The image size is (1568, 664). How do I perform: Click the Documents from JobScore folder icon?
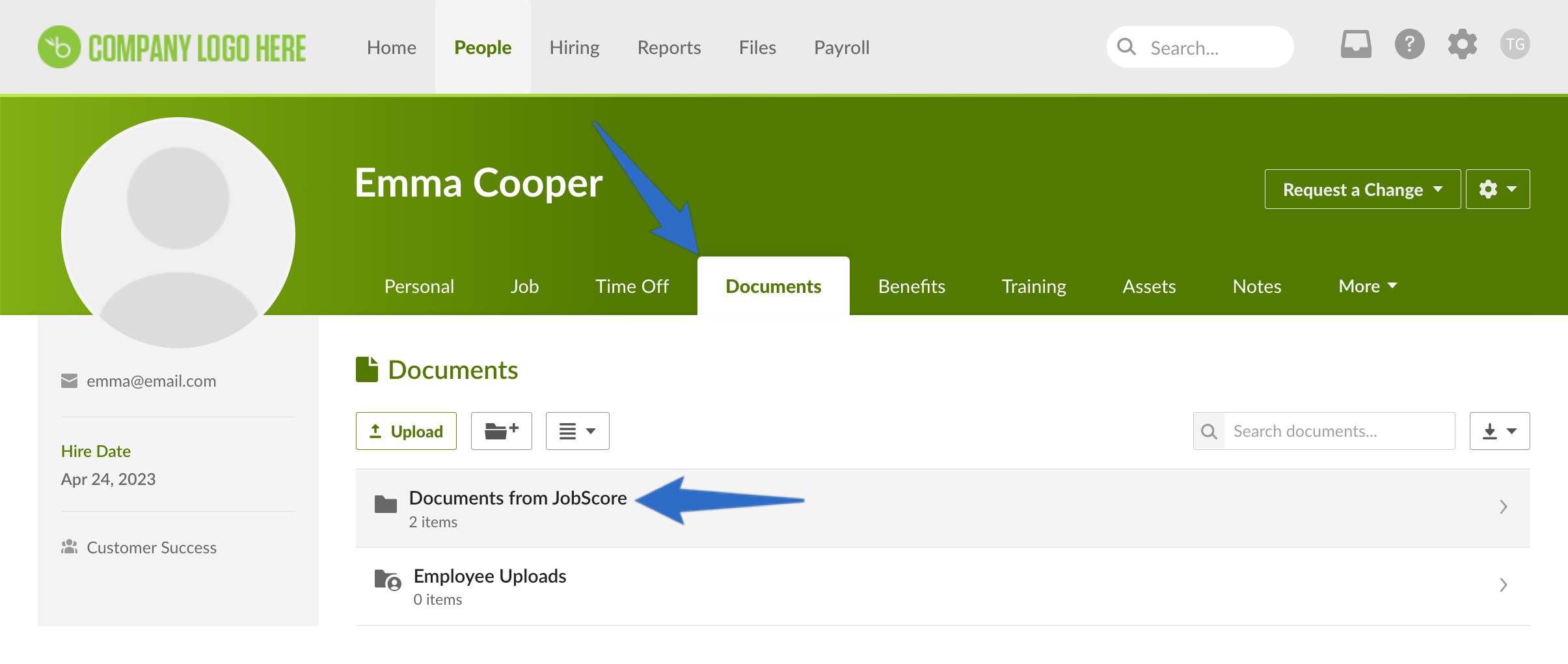click(x=386, y=505)
